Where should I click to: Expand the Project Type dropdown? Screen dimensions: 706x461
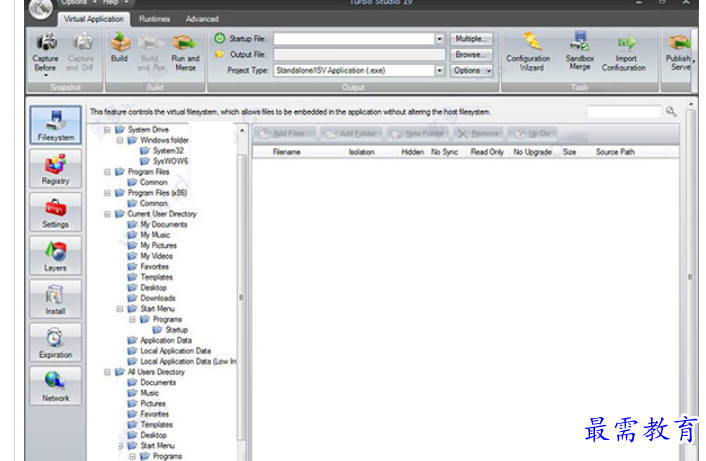click(x=439, y=71)
